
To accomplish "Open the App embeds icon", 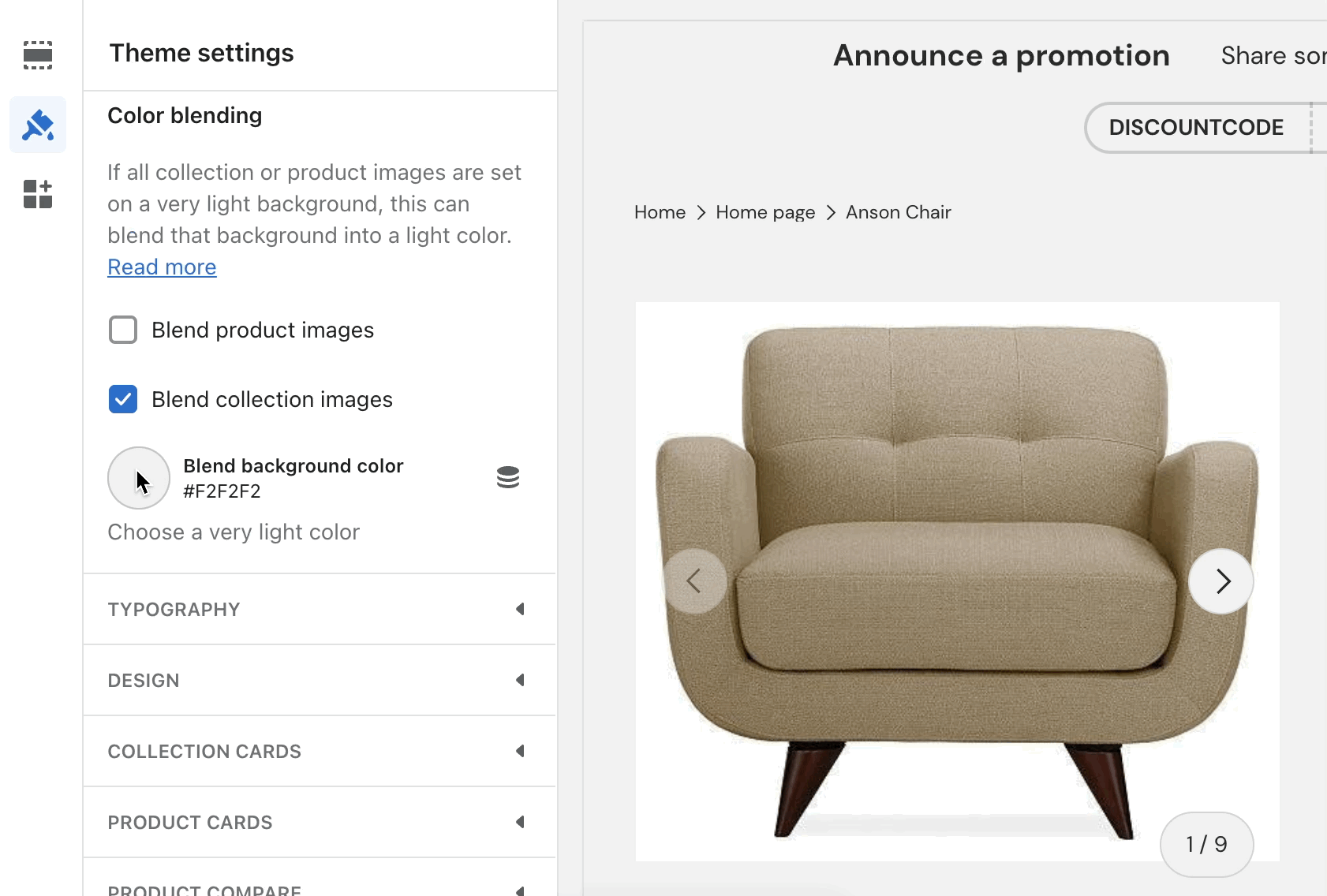I will coord(38,194).
